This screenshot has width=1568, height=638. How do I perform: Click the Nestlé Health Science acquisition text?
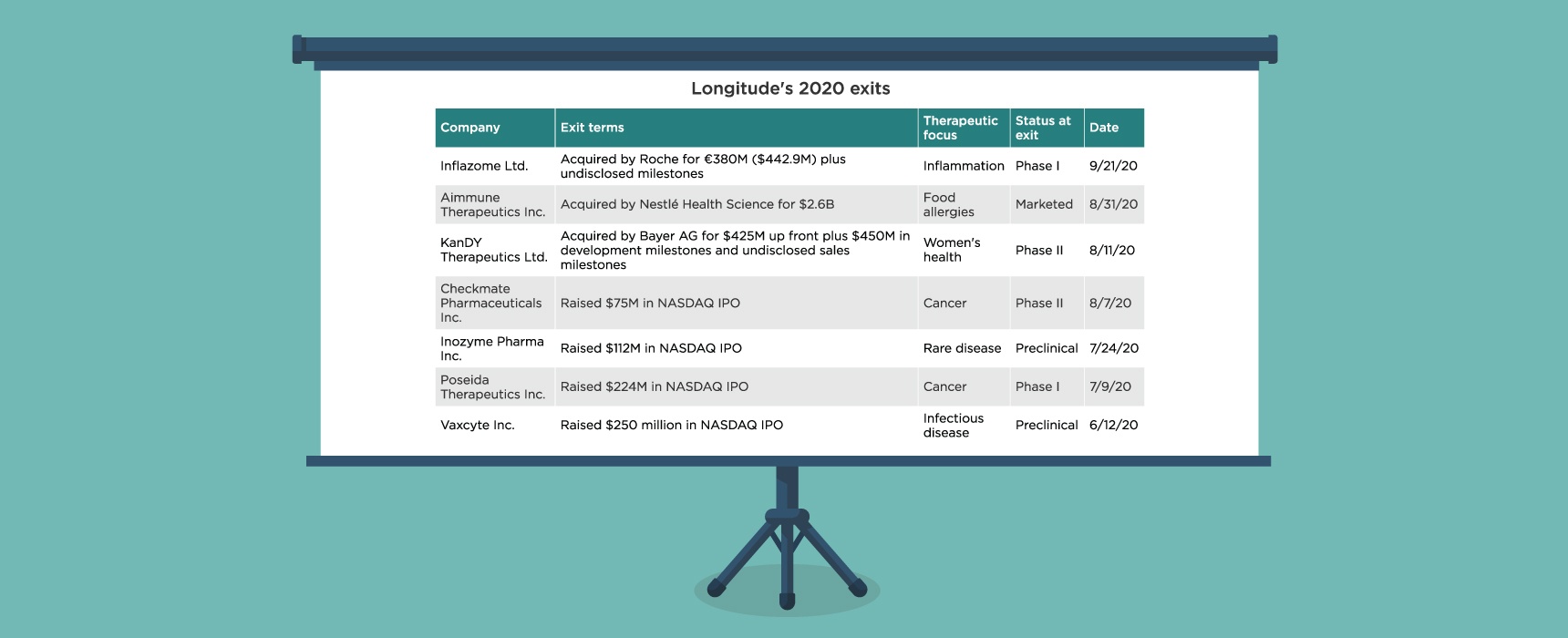pyautogui.click(x=697, y=204)
